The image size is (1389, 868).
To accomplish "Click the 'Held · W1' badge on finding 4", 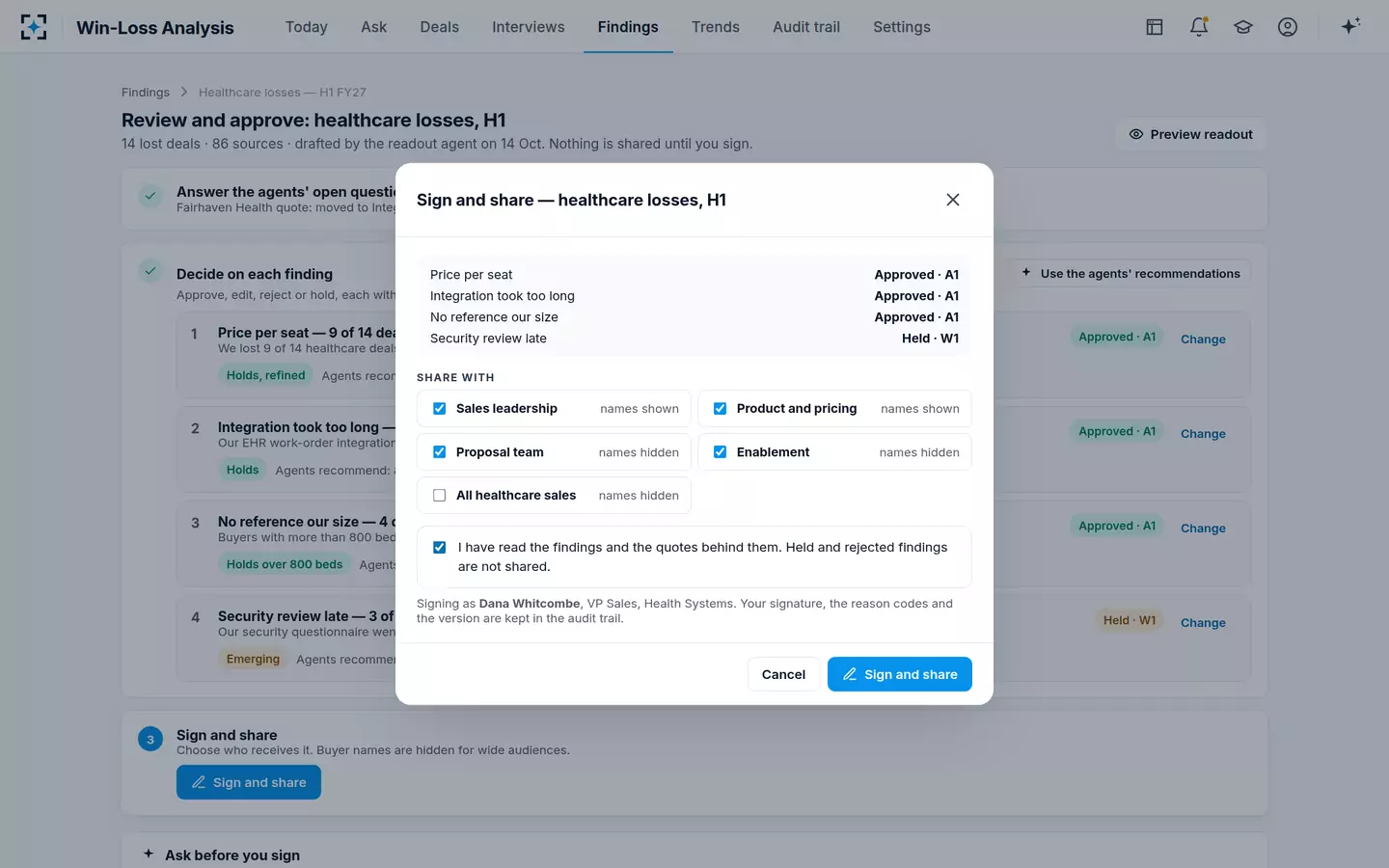I will click(1130, 620).
